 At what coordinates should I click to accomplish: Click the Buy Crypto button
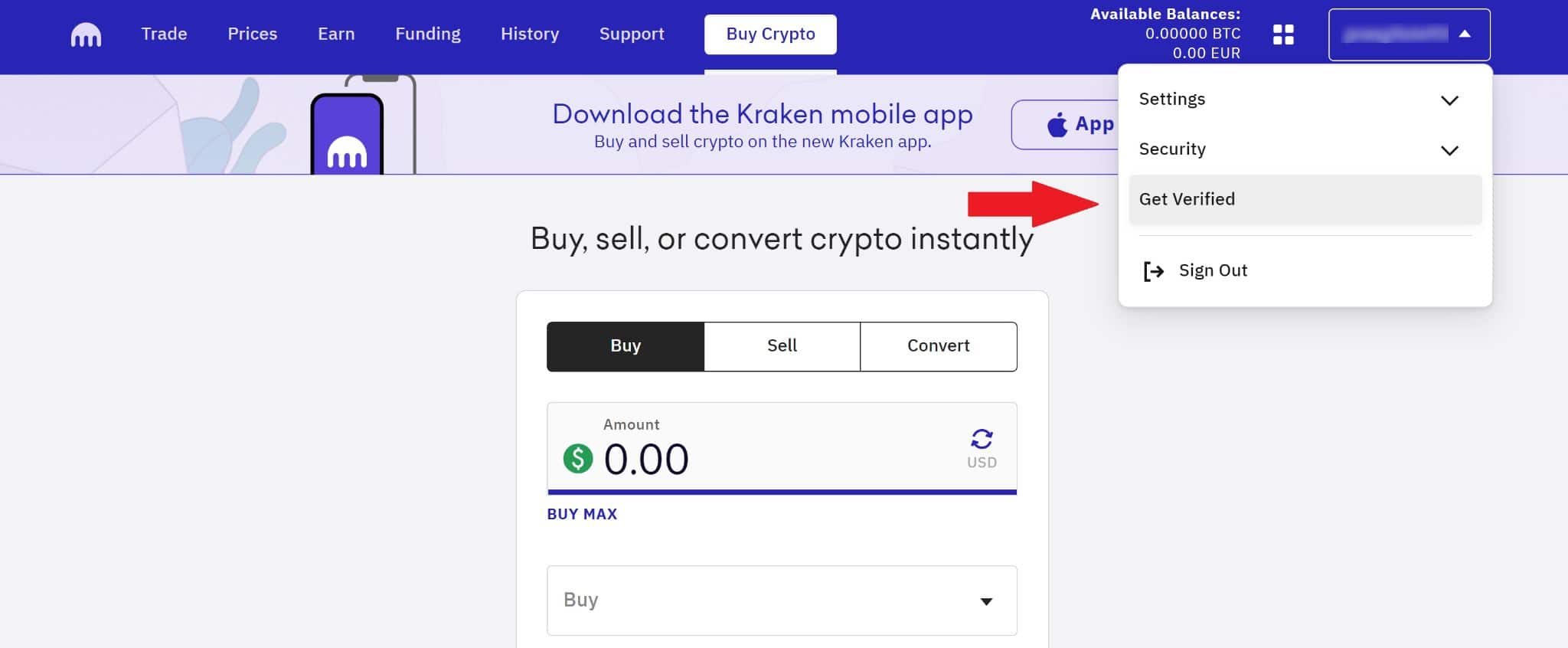(770, 34)
